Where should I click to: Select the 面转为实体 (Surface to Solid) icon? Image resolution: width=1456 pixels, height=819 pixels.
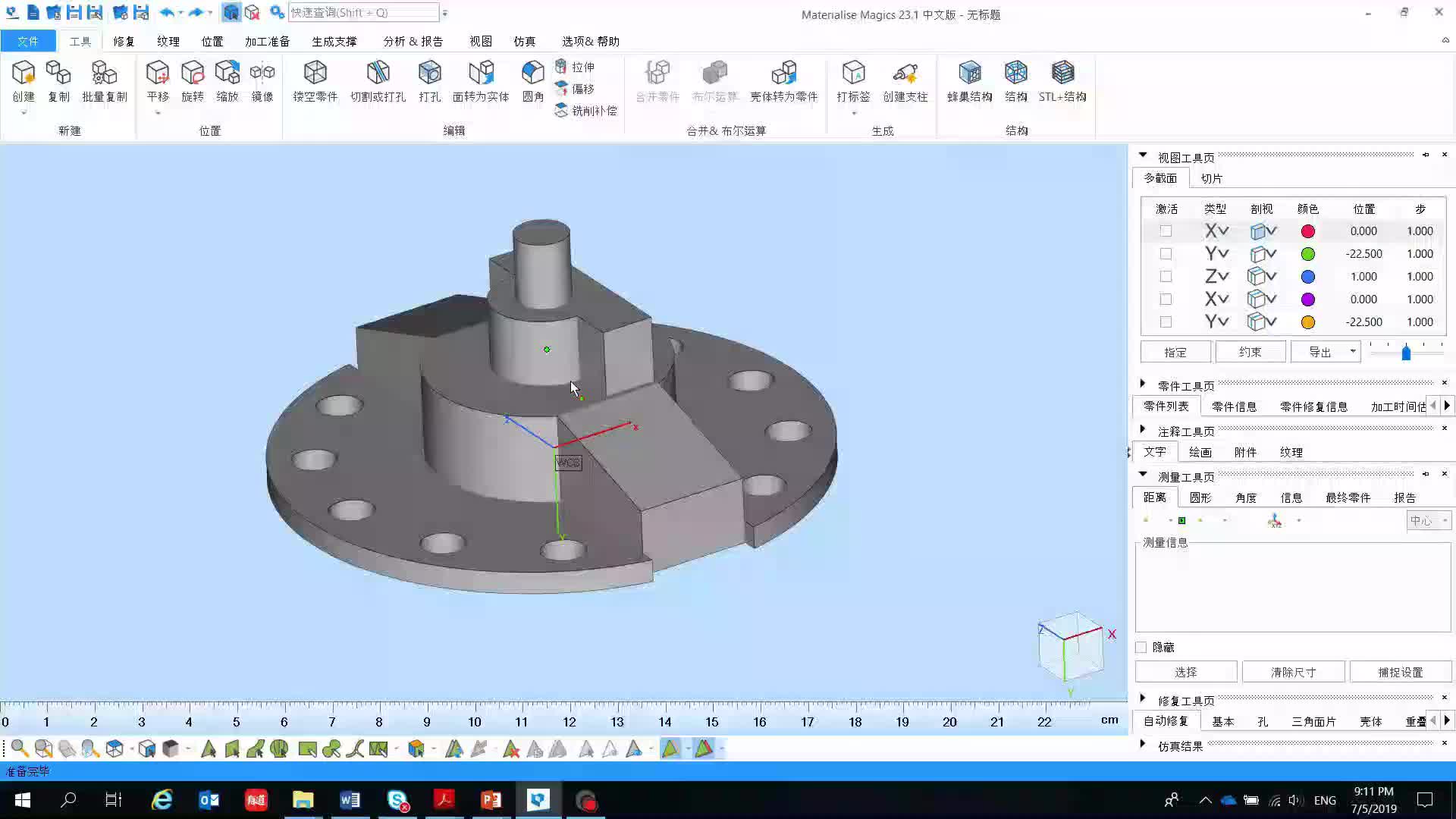coord(481,80)
